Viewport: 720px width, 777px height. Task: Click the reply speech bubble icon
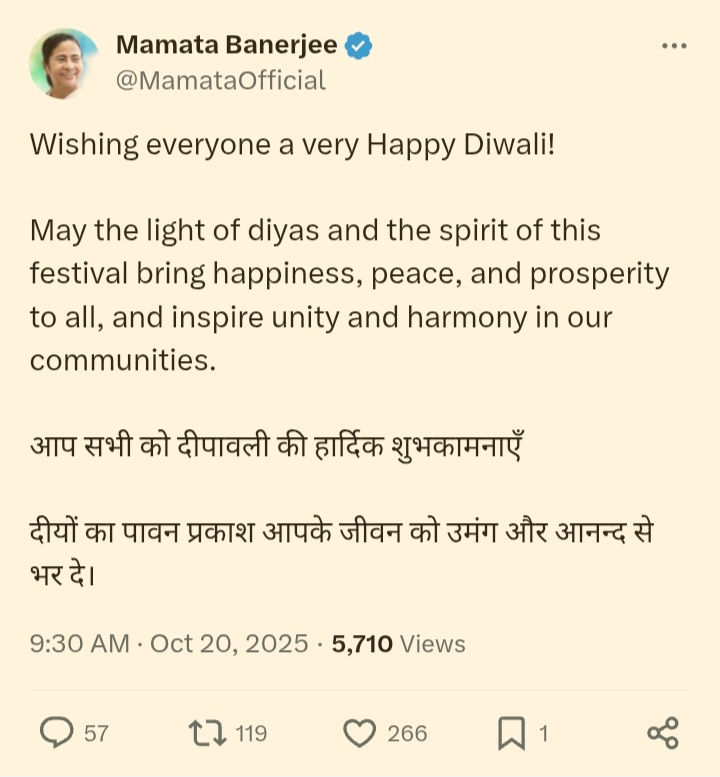56,733
